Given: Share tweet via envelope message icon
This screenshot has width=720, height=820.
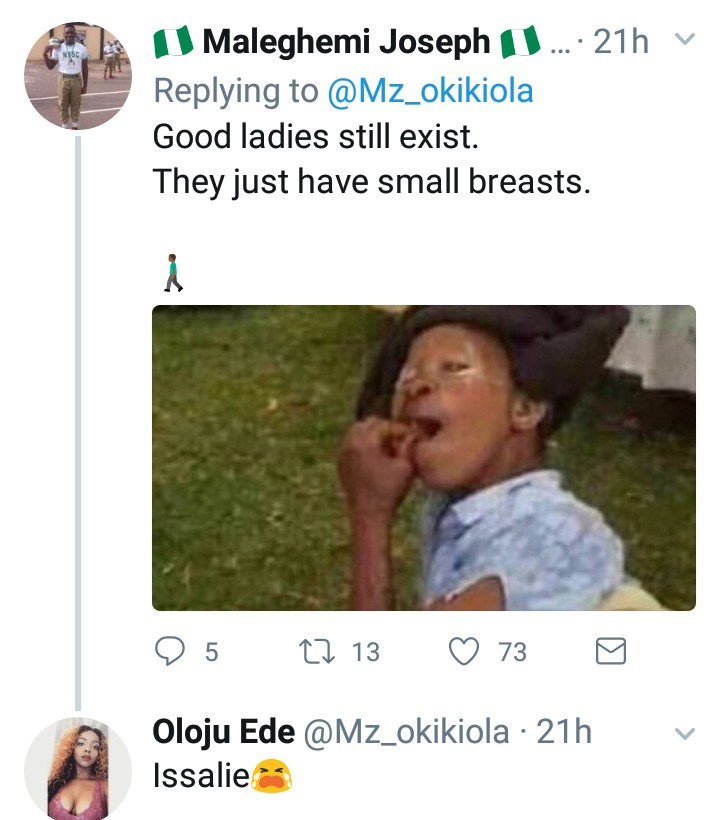Looking at the screenshot, I should [x=610, y=652].
